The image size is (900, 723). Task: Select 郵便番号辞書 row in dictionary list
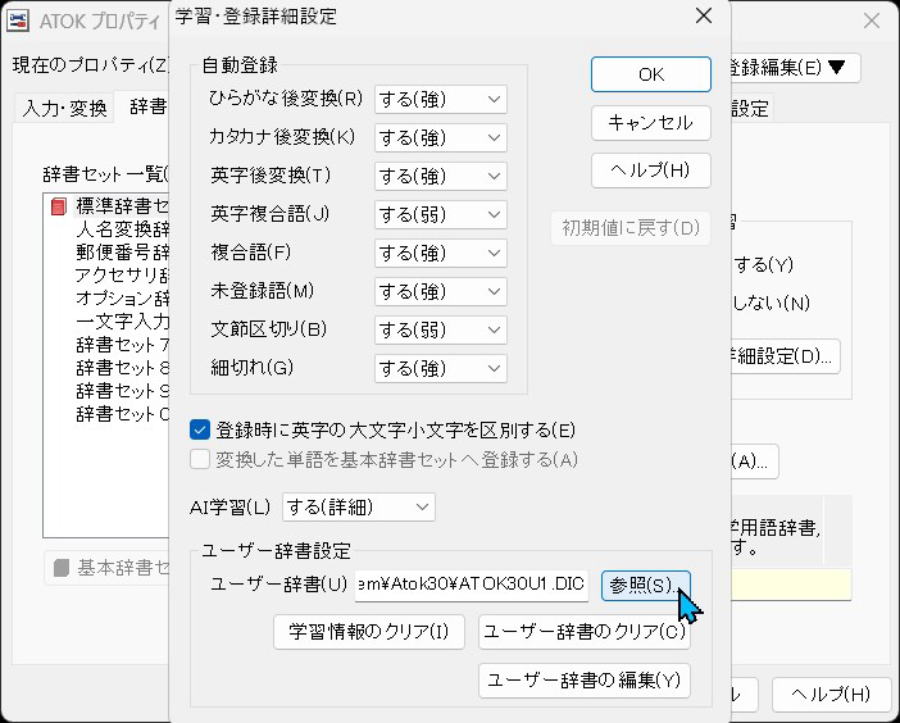point(122,252)
